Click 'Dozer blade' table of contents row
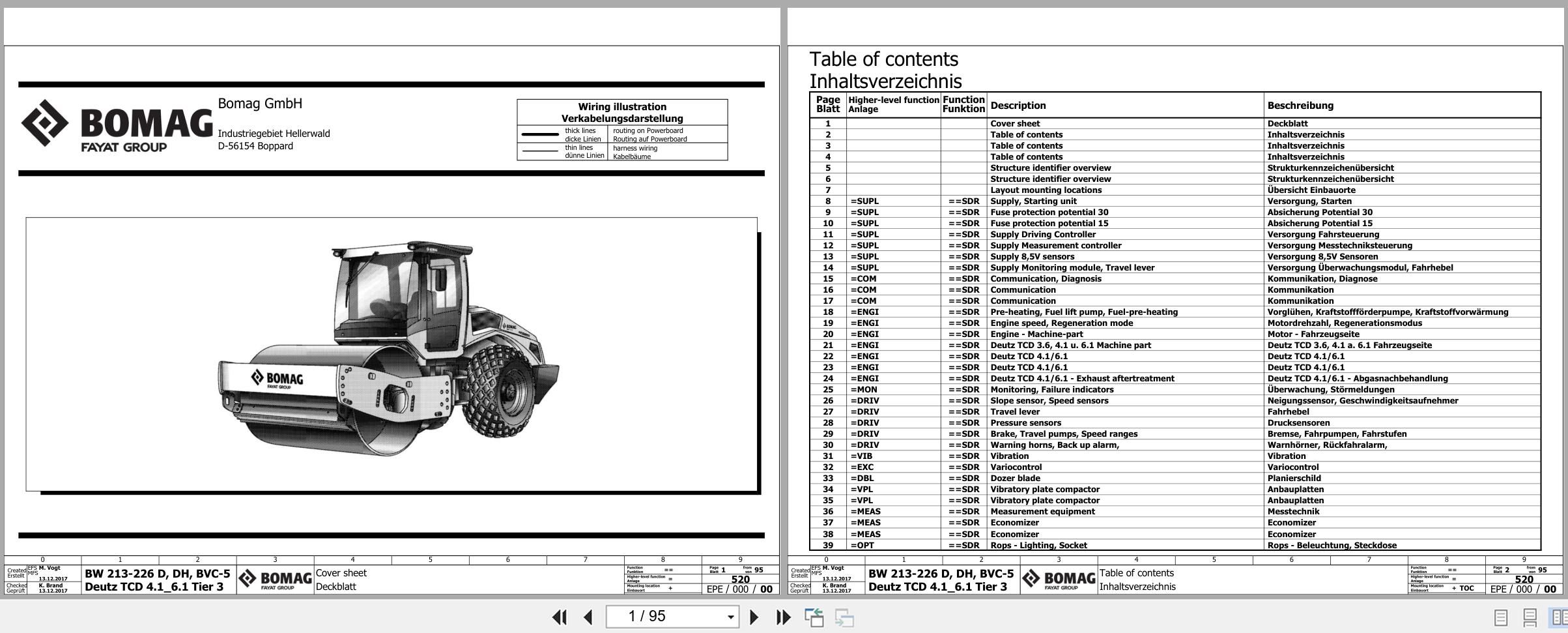This screenshot has height=633, width=1568. coord(1015,478)
